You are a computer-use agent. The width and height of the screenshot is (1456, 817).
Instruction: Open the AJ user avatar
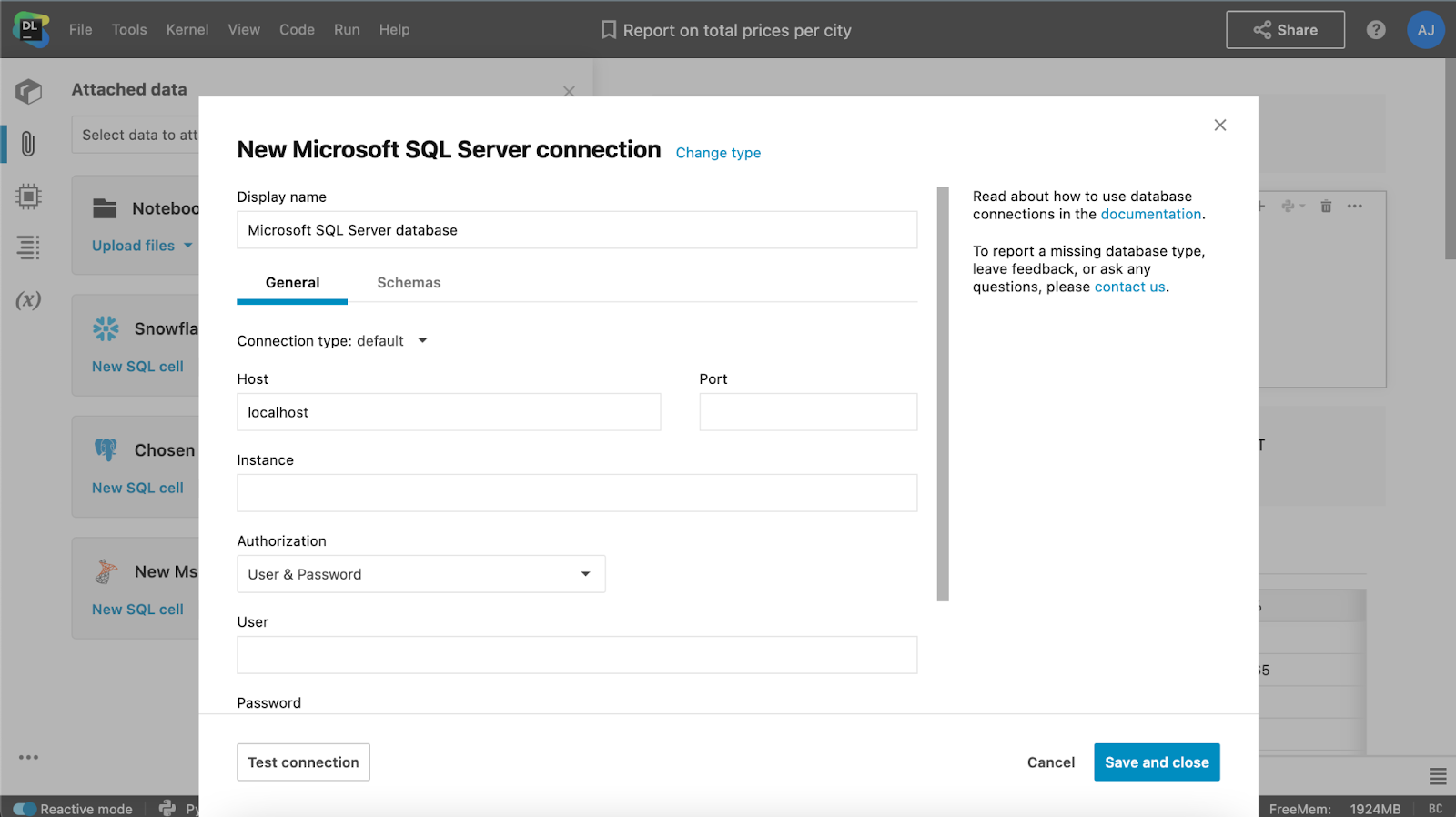(1426, 30)
